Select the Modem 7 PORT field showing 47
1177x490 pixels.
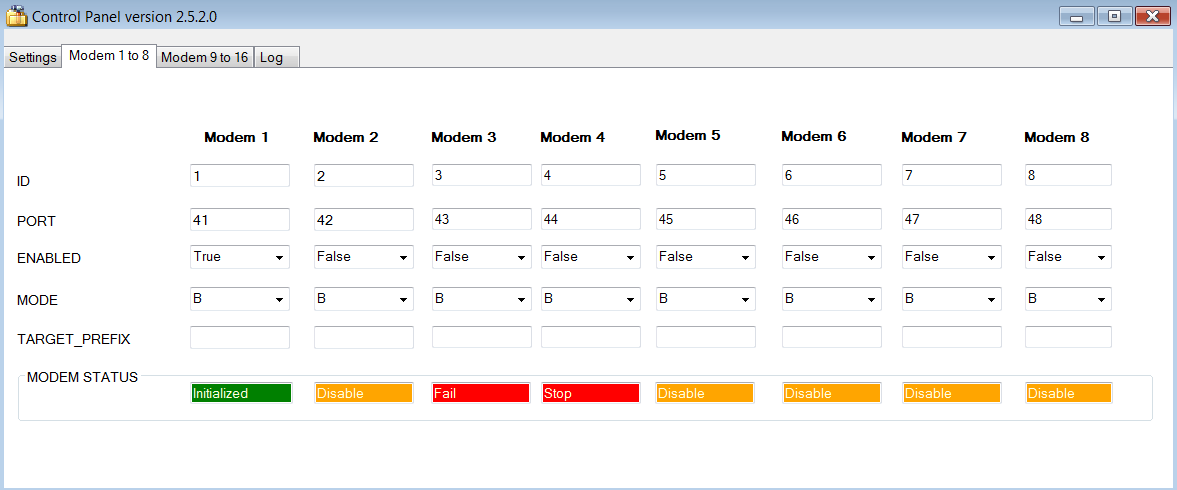click(951, 219)
